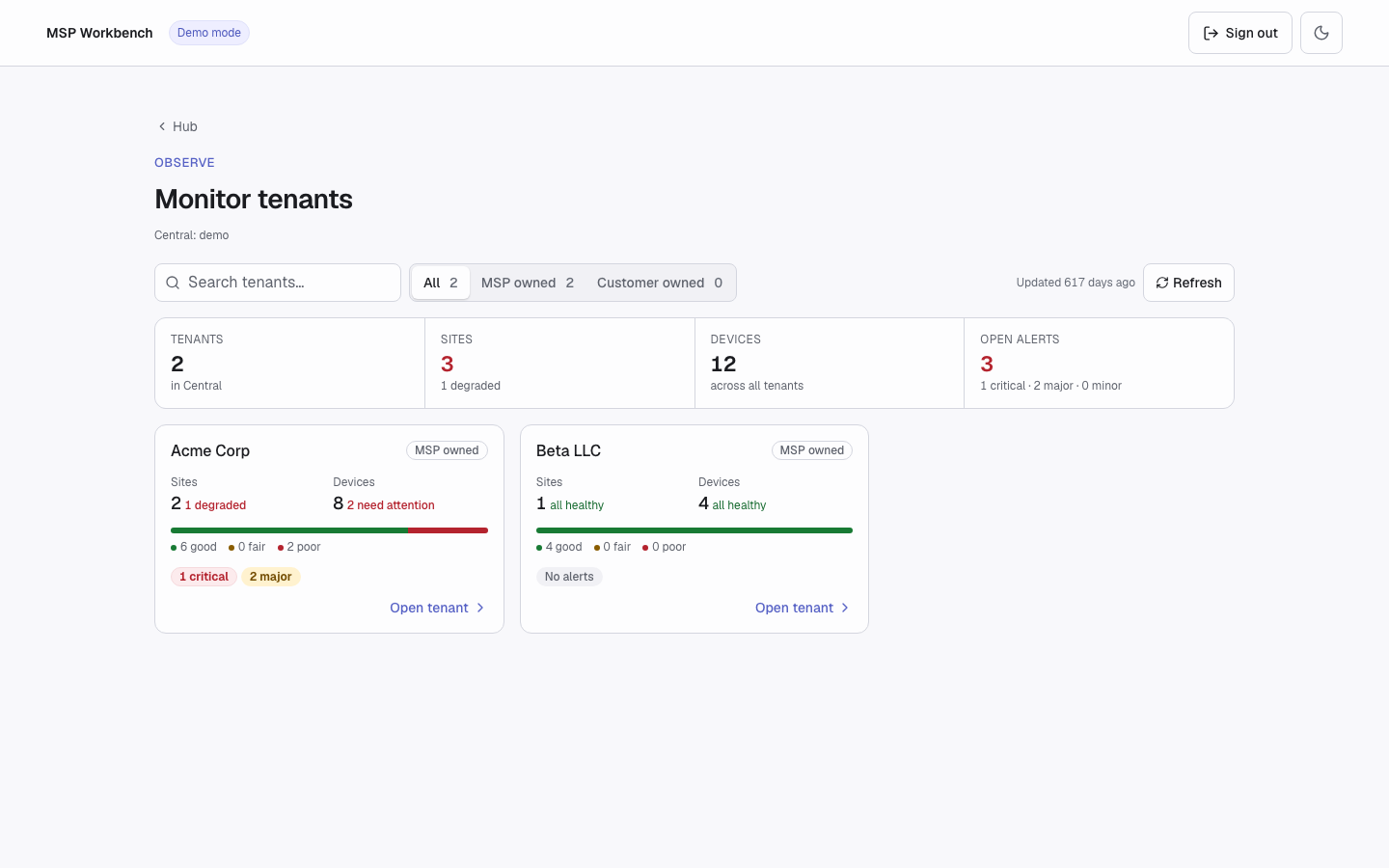Click the MSP Workbench title
Screen dimensions: 1389x868
click(x=99, y=33)
